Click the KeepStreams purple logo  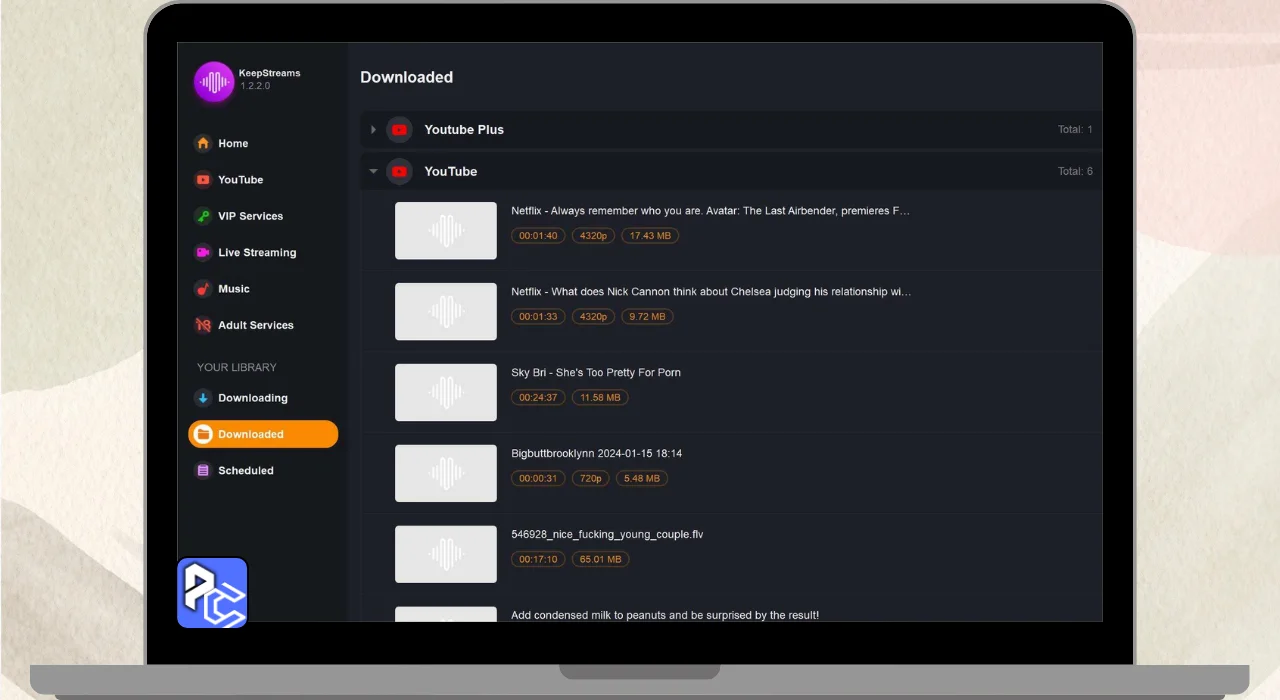[213, 82]
